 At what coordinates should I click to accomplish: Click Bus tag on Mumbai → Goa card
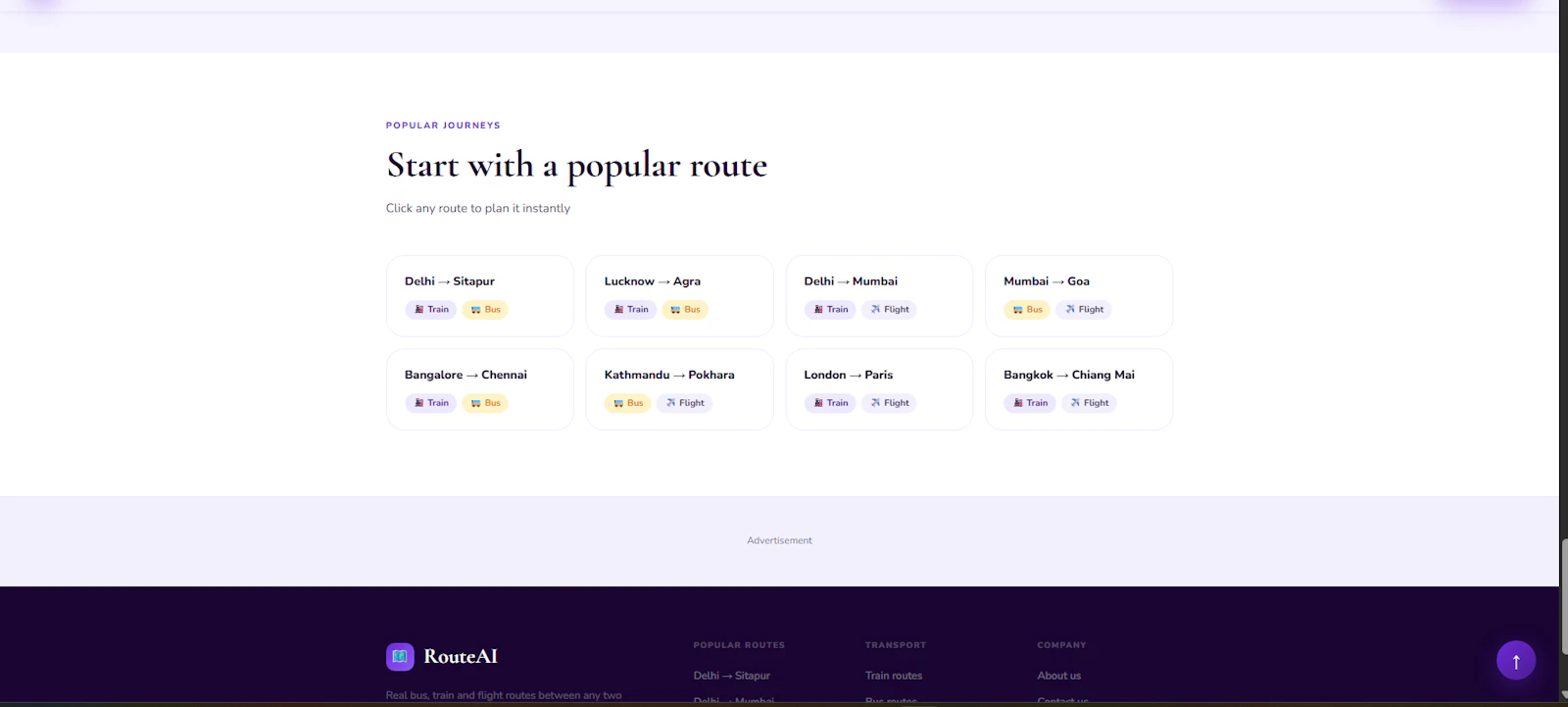point(1027,310)
